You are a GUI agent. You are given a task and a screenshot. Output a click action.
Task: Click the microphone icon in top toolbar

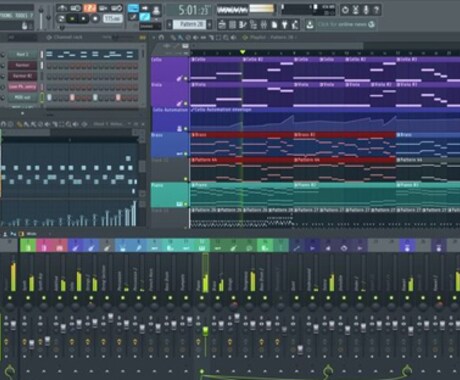pos(366,10)
